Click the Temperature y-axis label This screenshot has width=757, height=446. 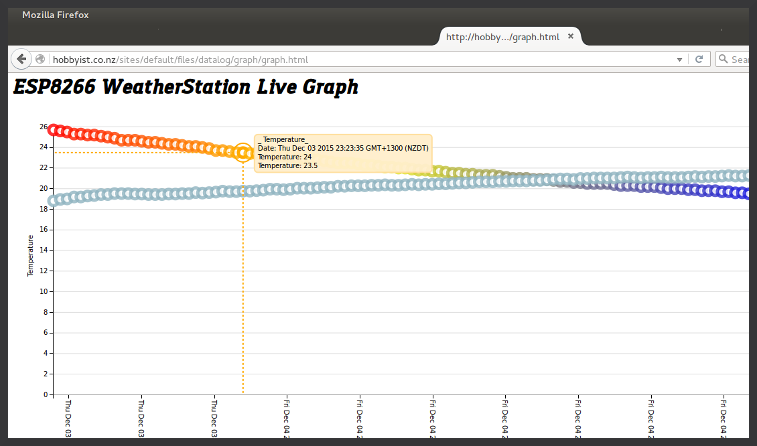click(x=30, y=256)
